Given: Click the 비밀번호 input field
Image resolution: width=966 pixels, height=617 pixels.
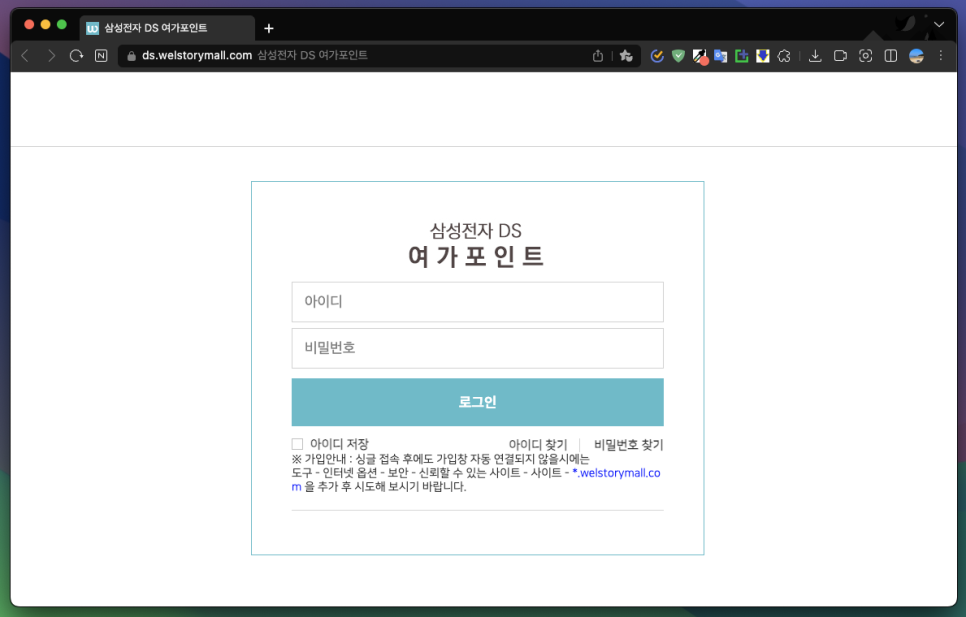Looking at the screenshot, I should [x=477, y=349].
